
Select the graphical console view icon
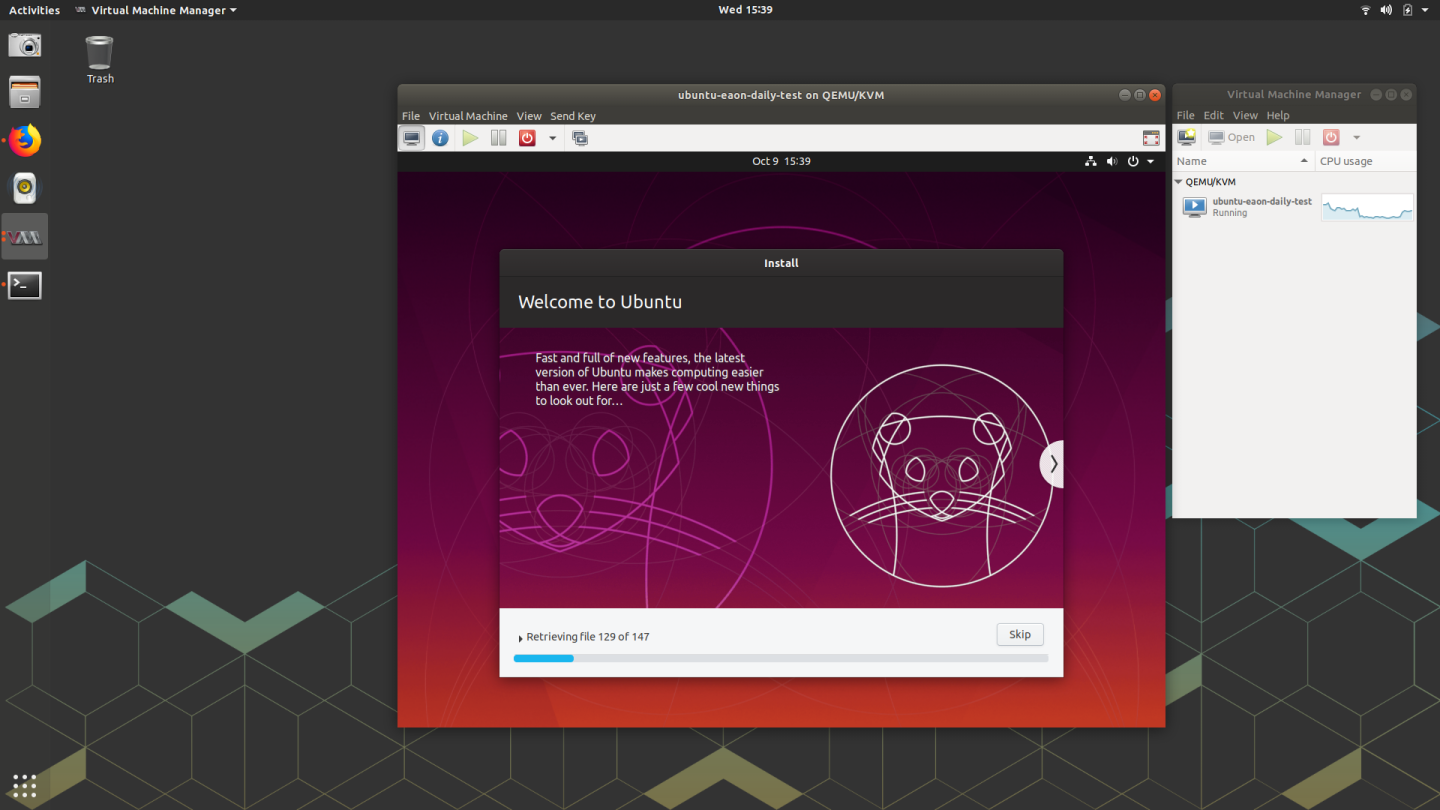411,137
